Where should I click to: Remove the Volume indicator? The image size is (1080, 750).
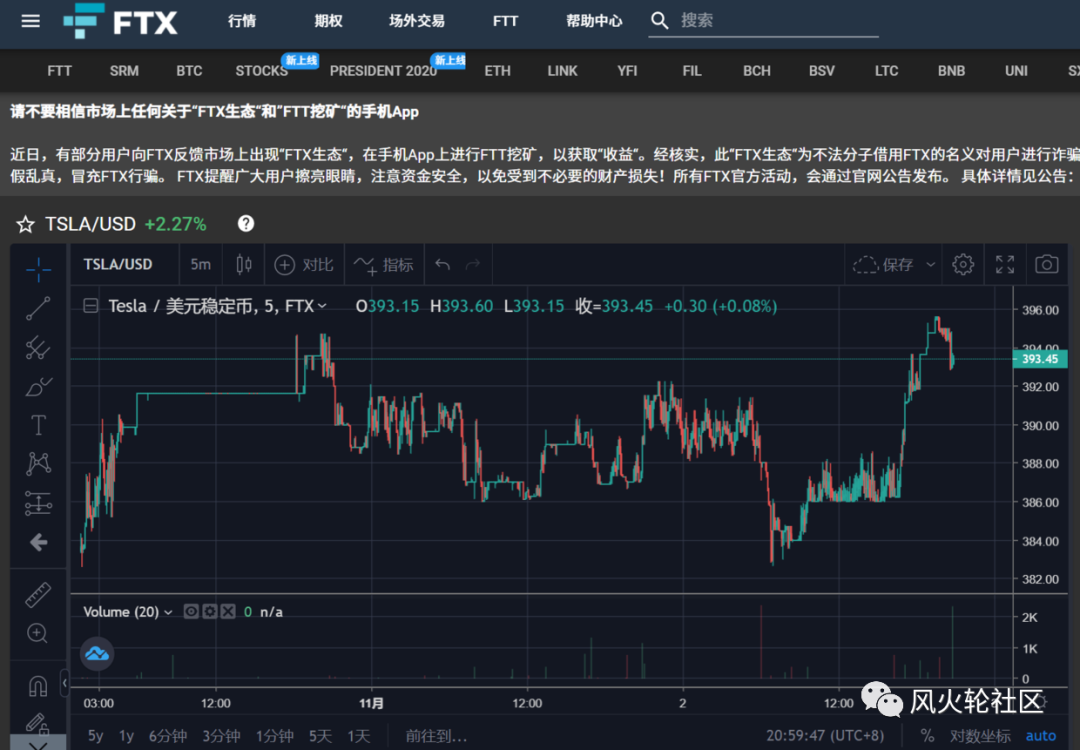click(228, 612)
